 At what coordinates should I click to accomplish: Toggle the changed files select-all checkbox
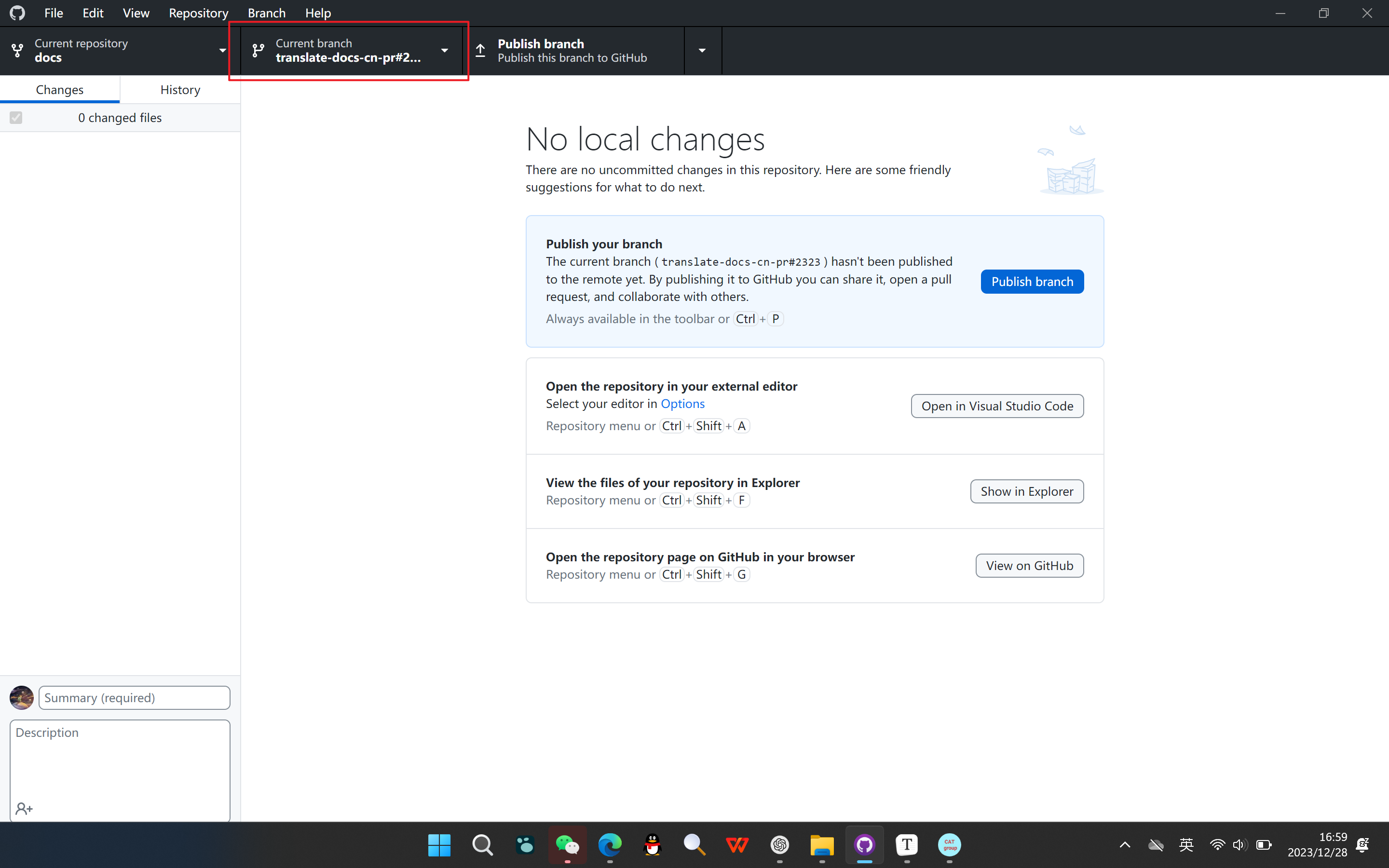[x=16, y=118]
